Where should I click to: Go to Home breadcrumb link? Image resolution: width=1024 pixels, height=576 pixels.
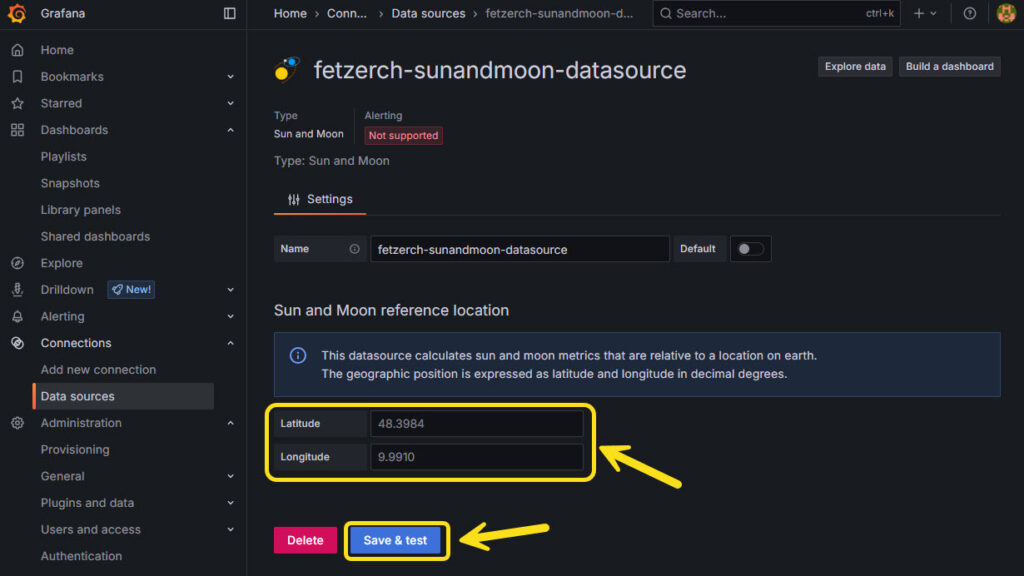290,13
